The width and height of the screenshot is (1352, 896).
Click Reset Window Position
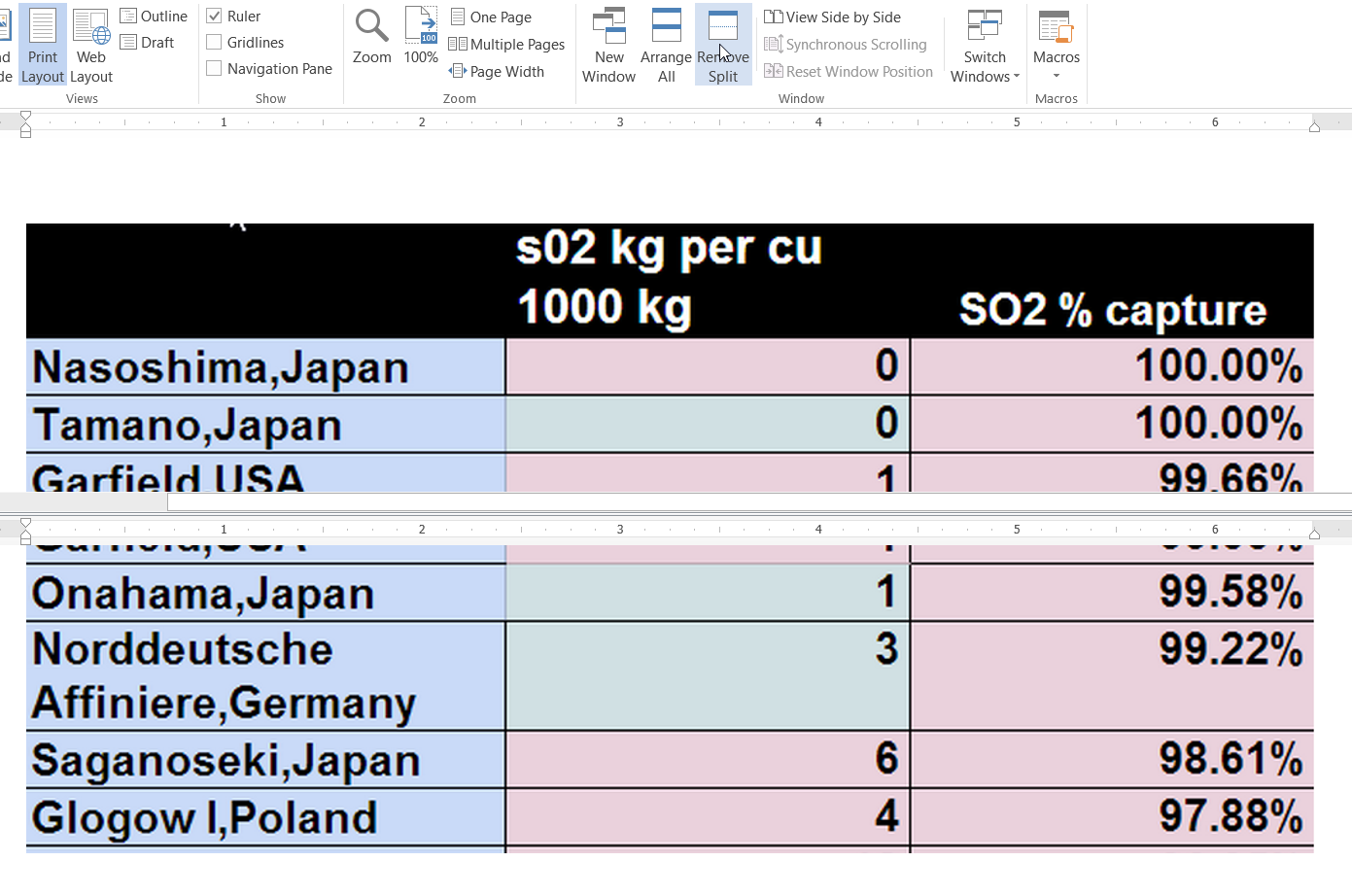coord(849,72)
